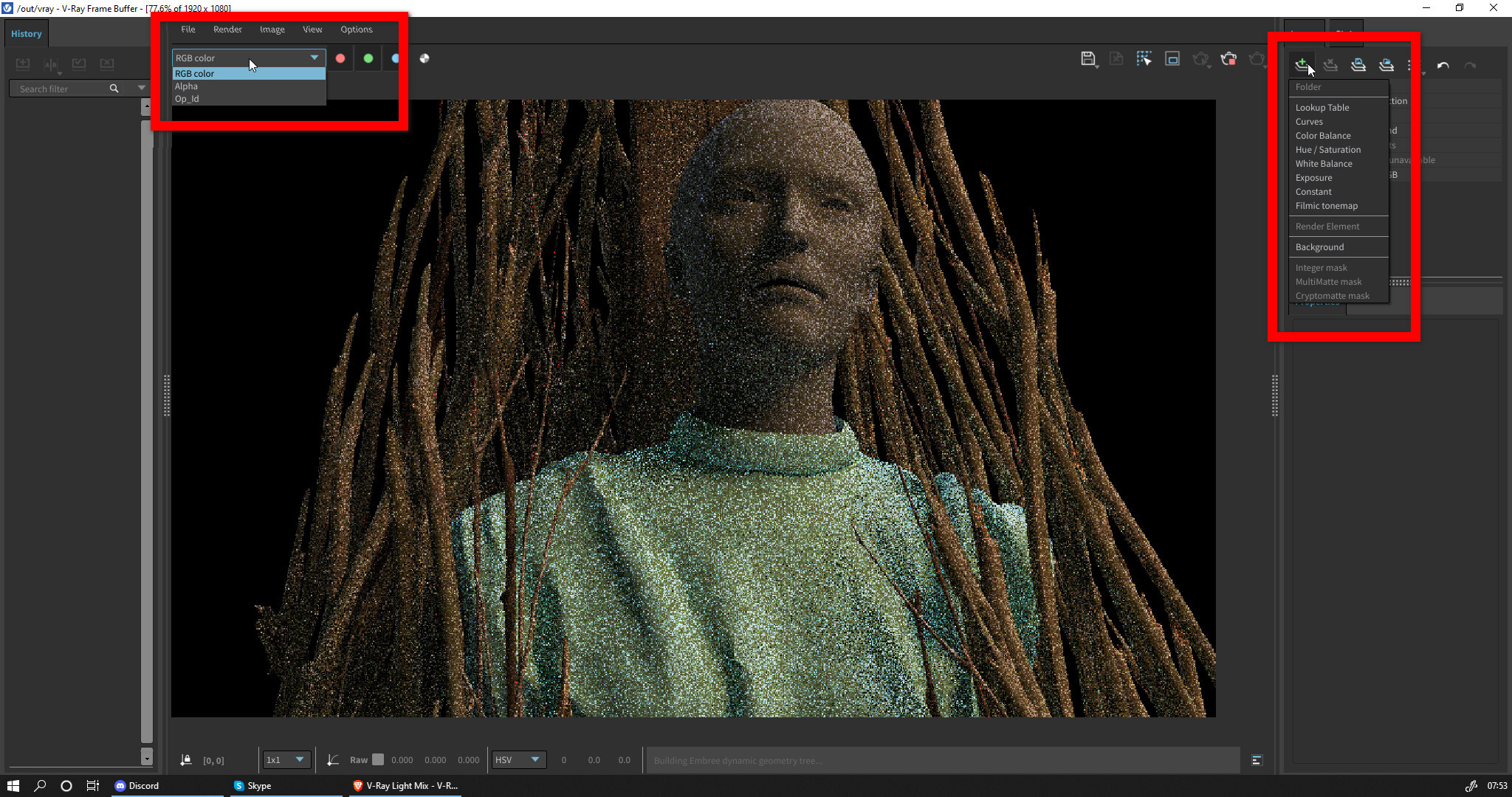Screen dimensions: 1512x797
Task: Click the Clear image icon
Action: [1116, 58]
